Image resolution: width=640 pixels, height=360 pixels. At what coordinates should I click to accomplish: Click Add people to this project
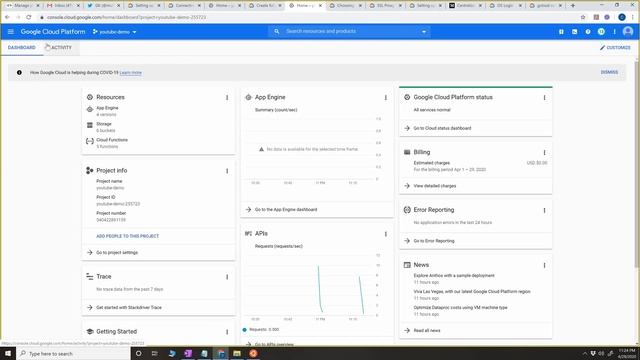pos(127,236)
